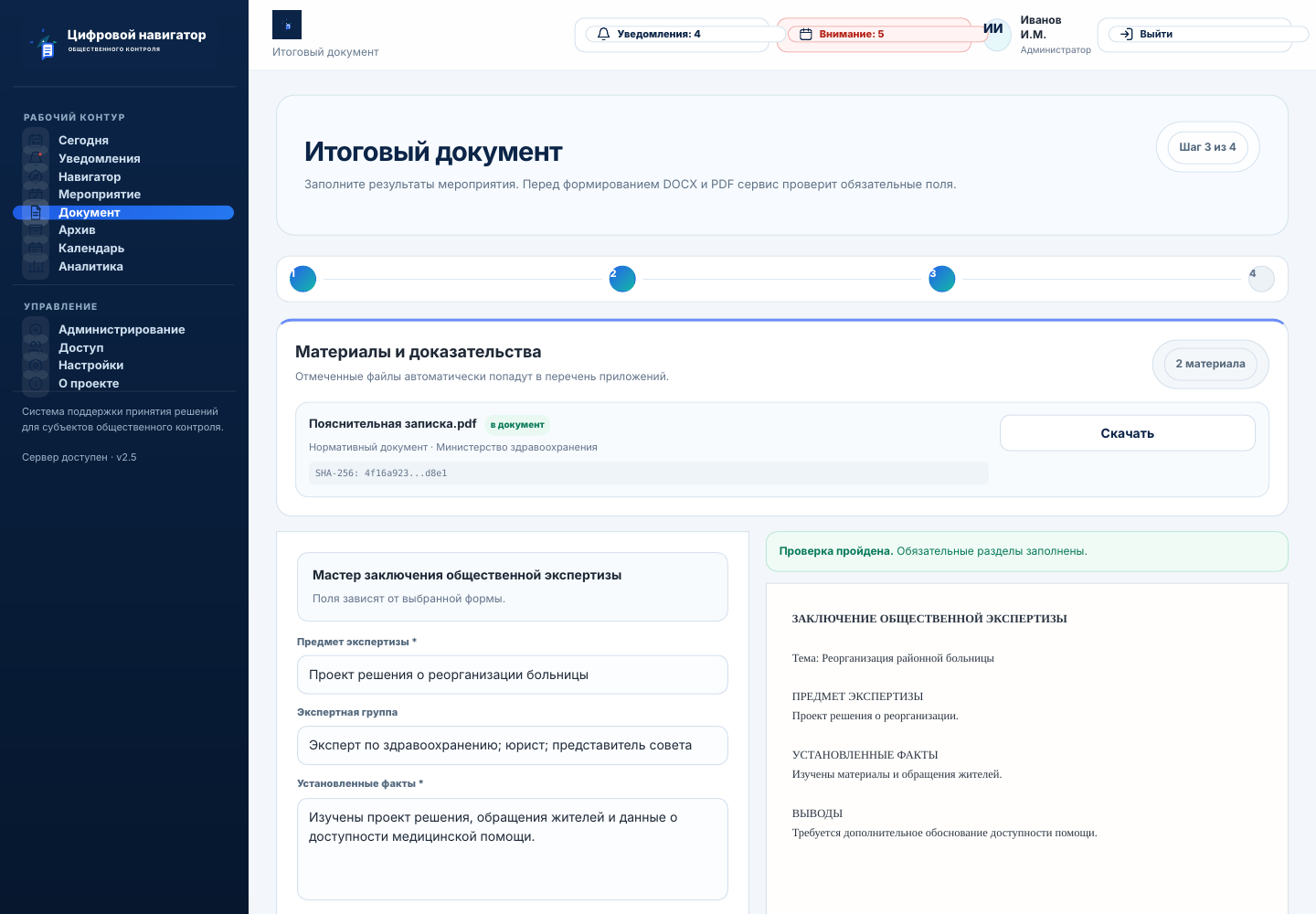
Task: Open the Архив box icon
Action: [x=36, y=230]
